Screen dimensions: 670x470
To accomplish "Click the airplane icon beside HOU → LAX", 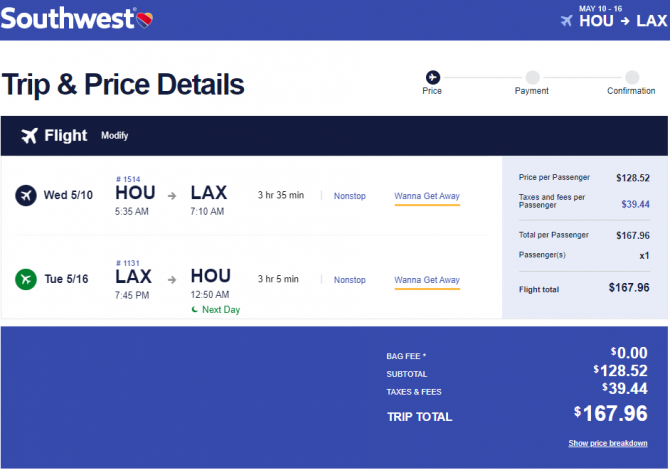I will point(567,21).
